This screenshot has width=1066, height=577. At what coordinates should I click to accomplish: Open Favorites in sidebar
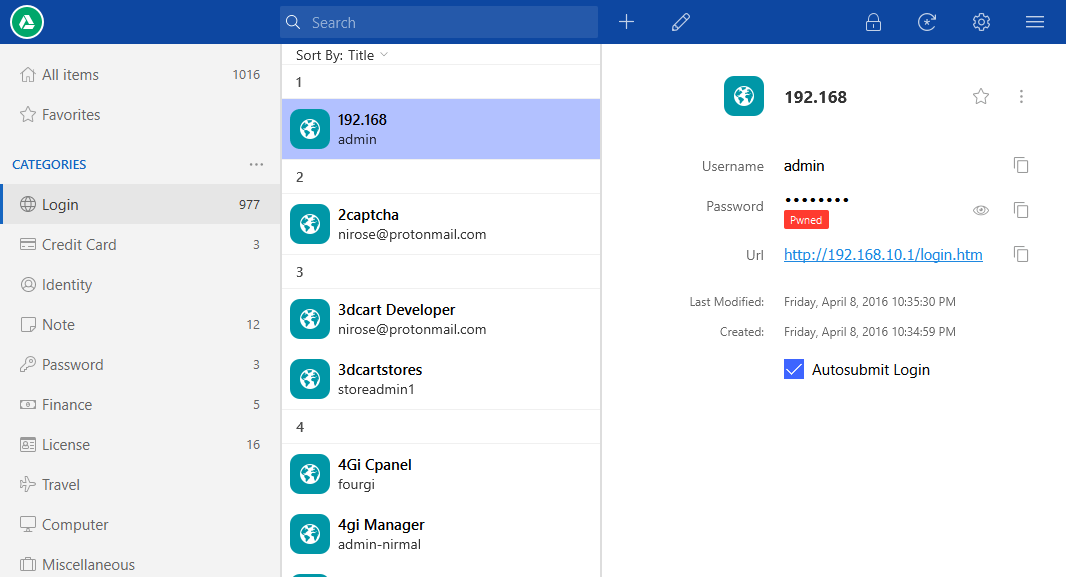(x=140, y=115)
